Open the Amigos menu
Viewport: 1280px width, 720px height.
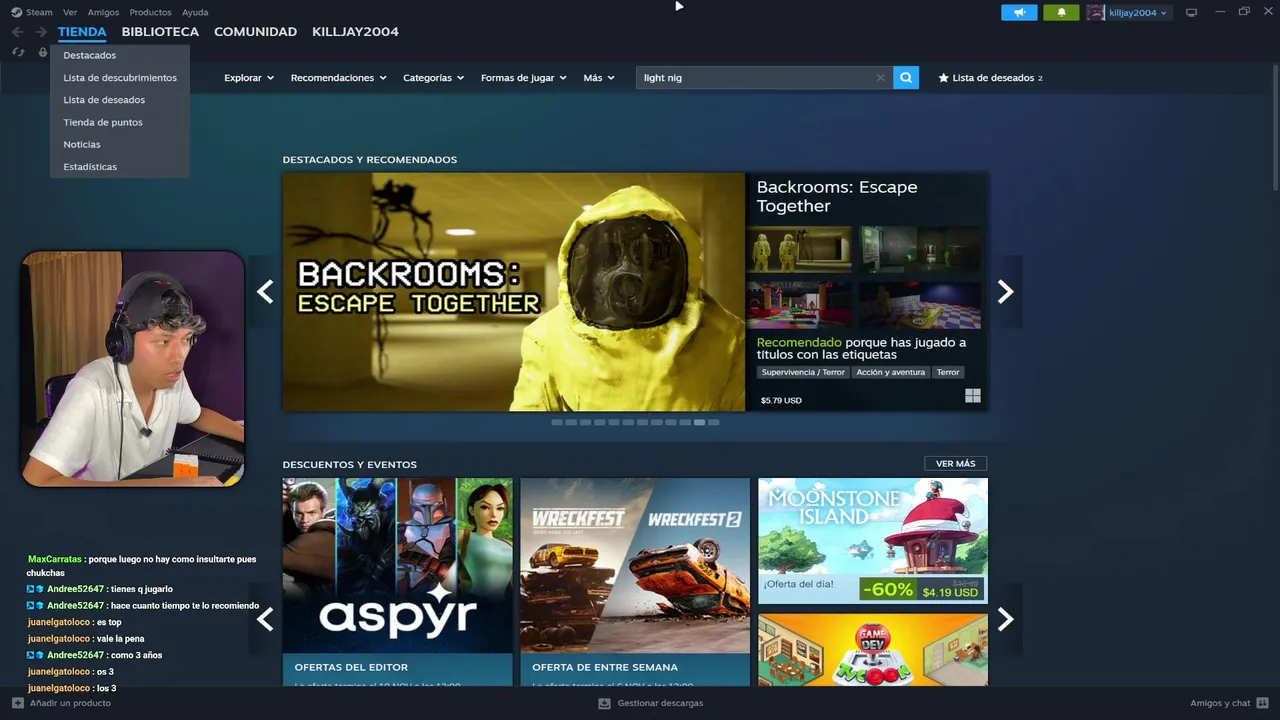(103, 12)
